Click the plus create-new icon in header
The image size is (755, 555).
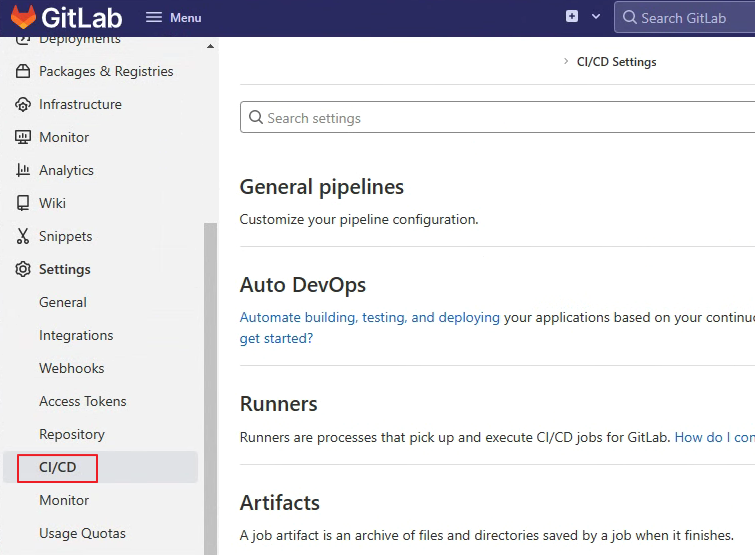click(x=572, y=16)
